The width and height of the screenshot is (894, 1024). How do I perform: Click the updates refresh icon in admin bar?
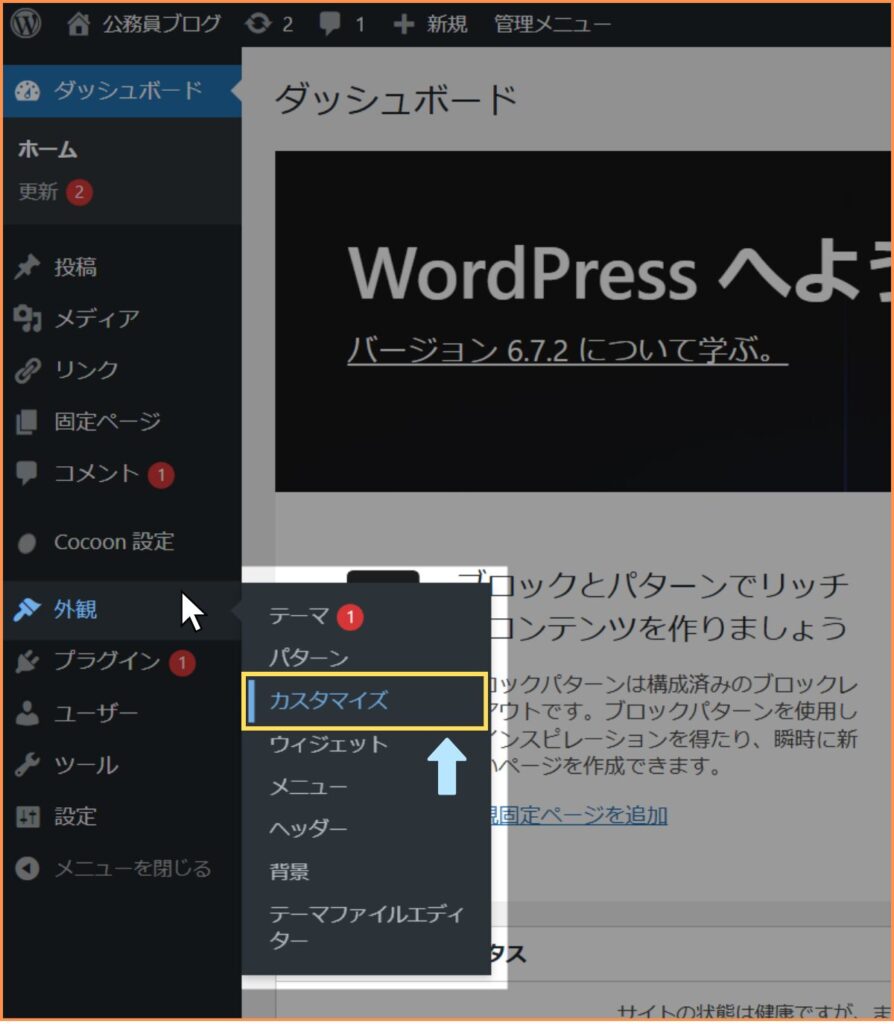click(x=258, y=24)
